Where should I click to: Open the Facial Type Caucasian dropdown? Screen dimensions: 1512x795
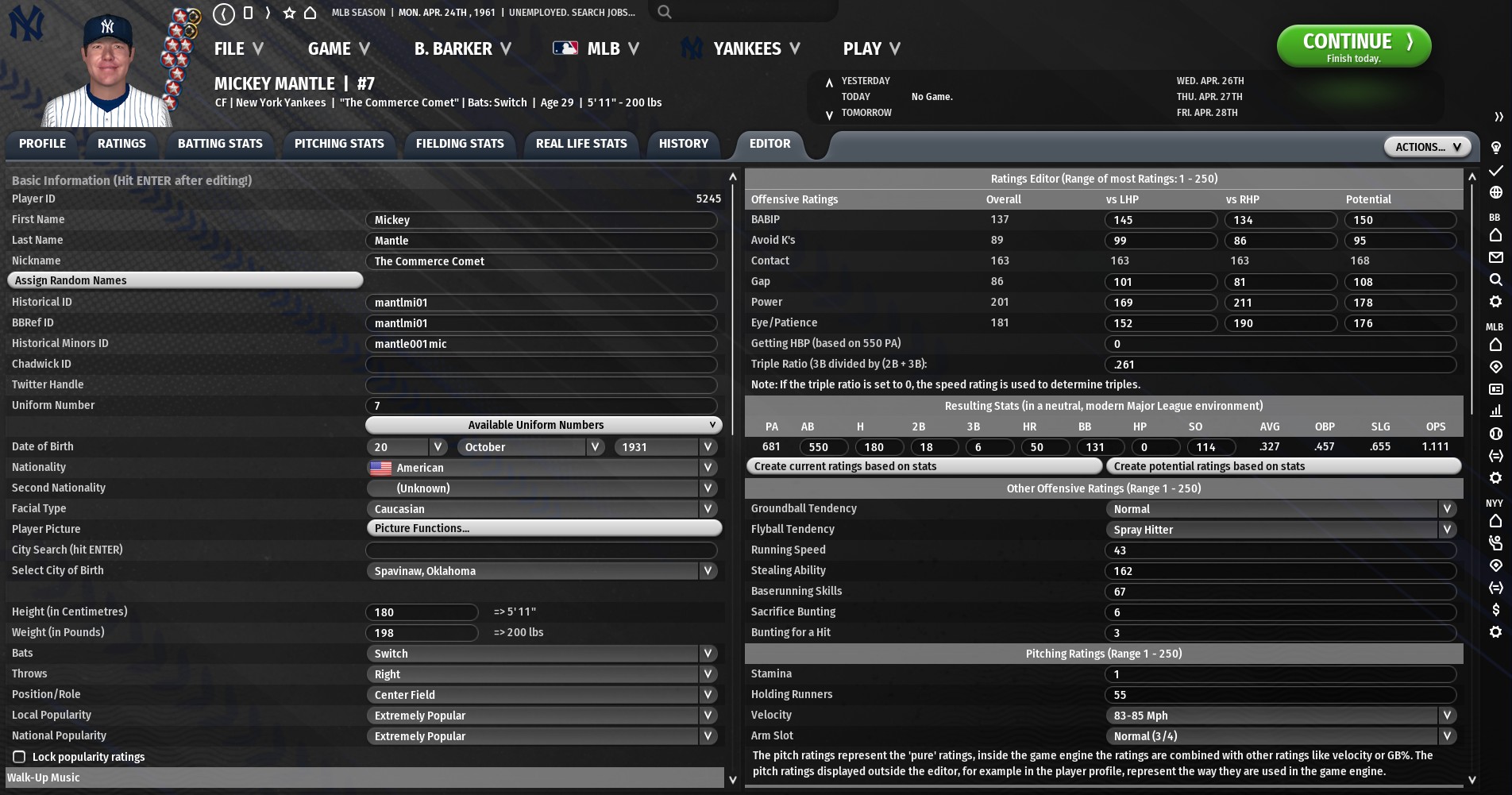(x=543, y=509)
